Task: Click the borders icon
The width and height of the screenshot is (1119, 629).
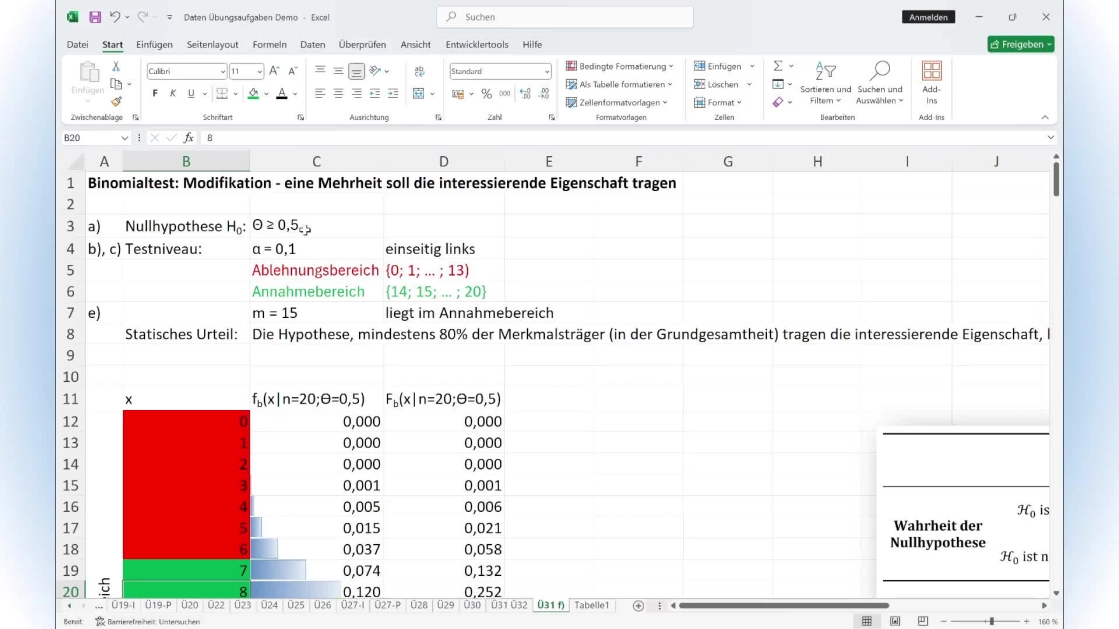Action: [222, 94]
